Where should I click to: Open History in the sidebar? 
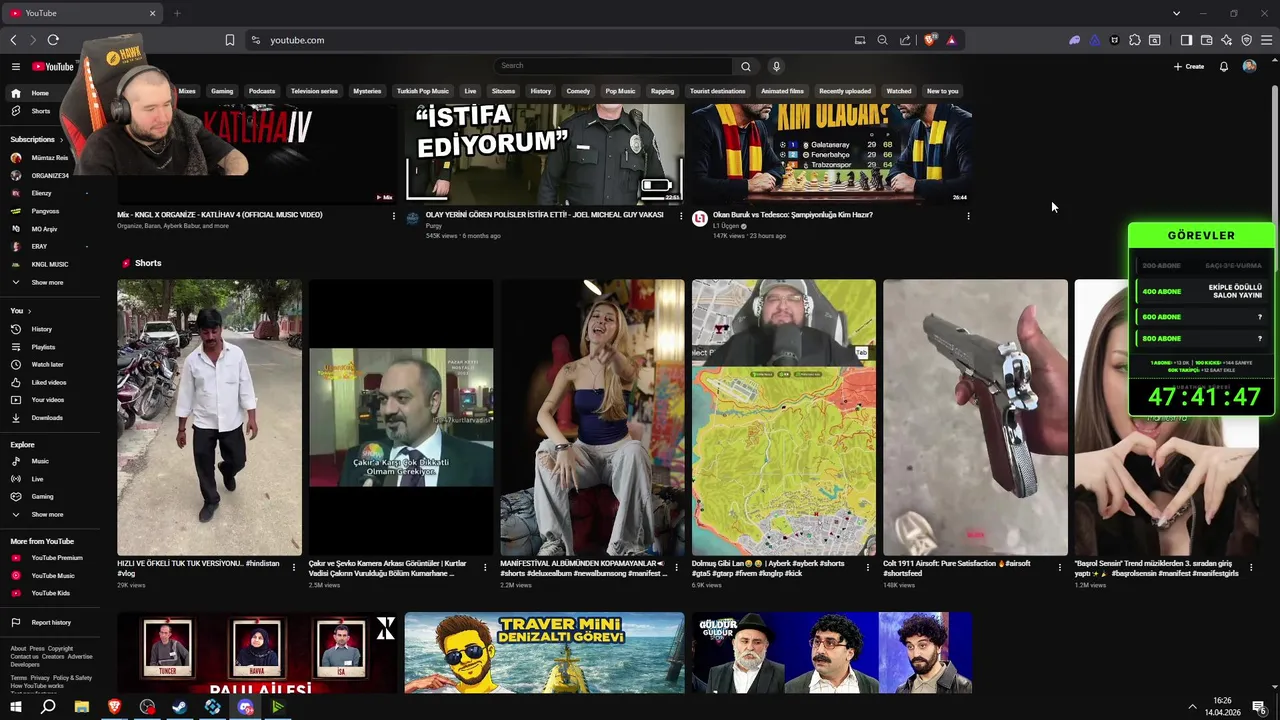coord(41,329)
